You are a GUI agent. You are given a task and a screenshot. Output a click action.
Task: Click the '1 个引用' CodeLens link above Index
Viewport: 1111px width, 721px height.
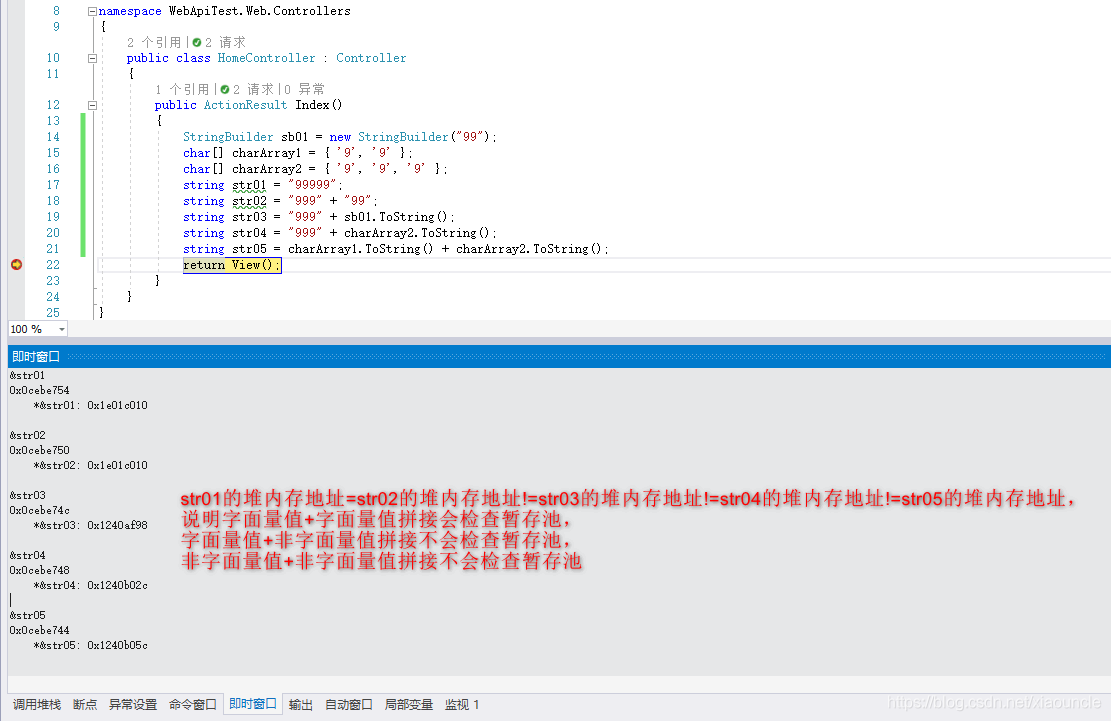click(182, 89)
